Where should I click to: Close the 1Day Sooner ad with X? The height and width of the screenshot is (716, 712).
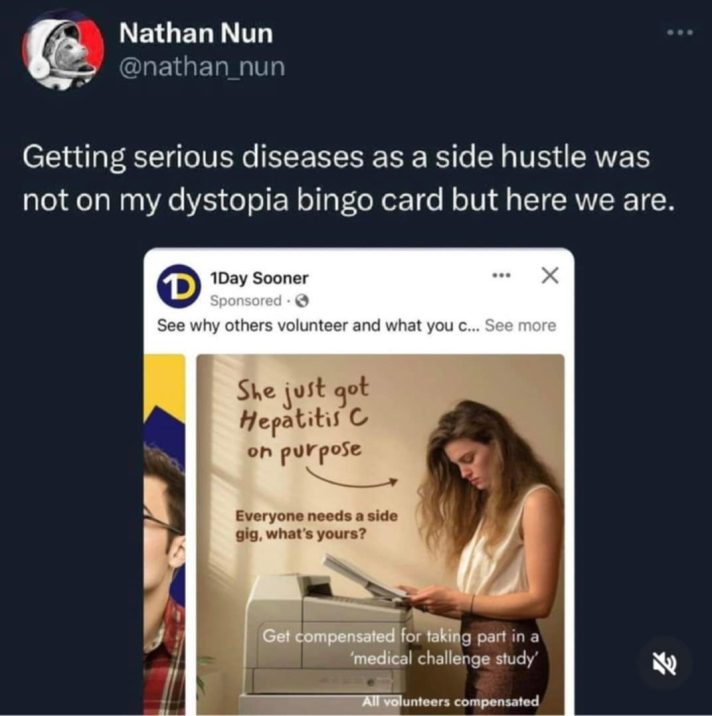[550, 275]
